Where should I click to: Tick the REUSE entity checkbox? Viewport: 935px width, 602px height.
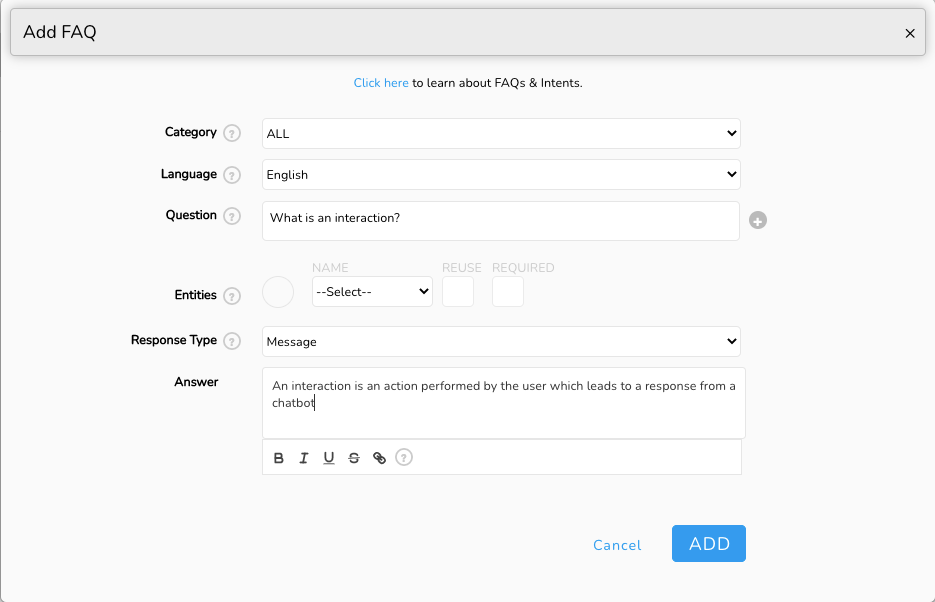tap(458, 291)
